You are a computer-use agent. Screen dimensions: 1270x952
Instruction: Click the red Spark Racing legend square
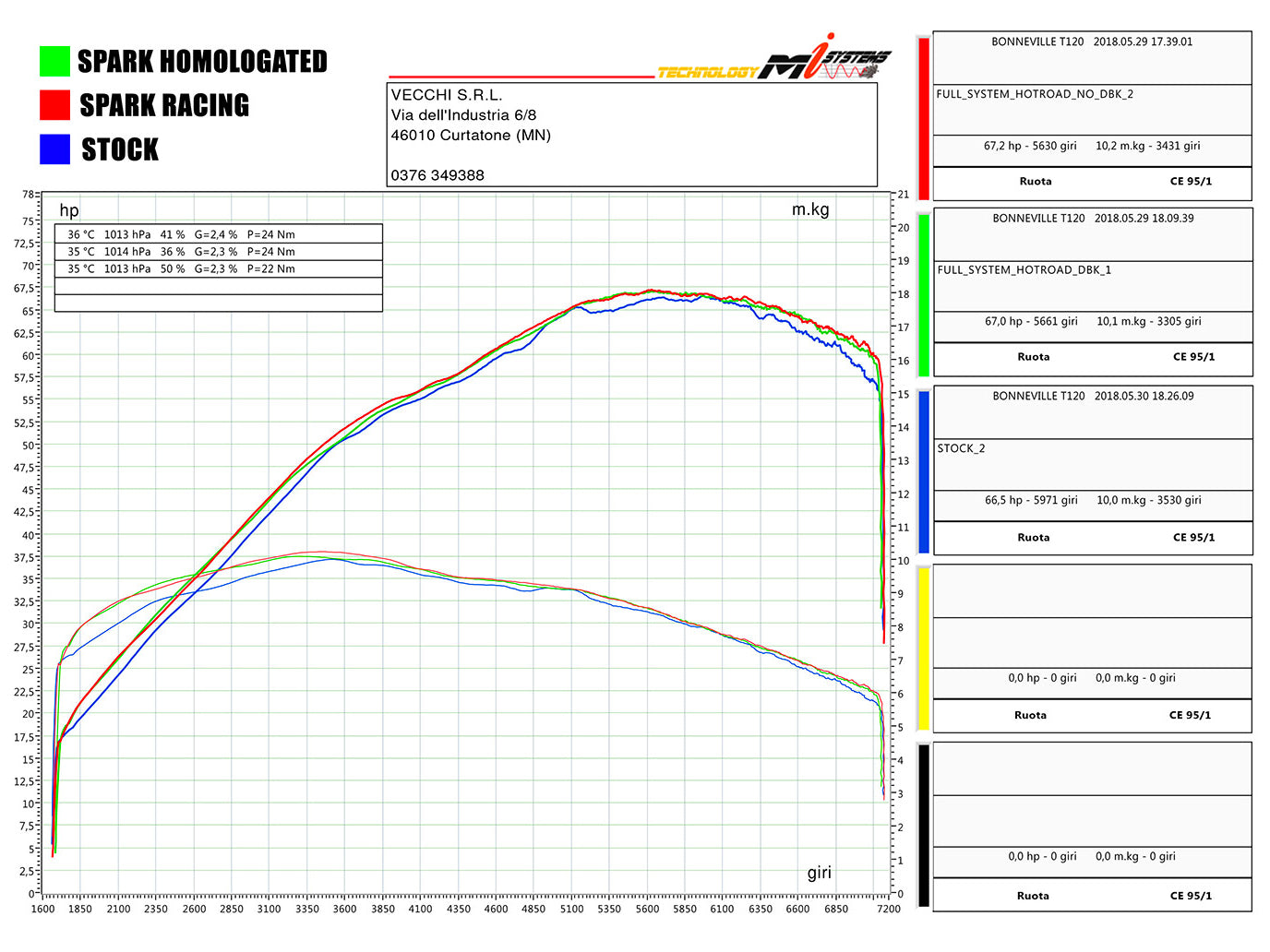[54, 105]
